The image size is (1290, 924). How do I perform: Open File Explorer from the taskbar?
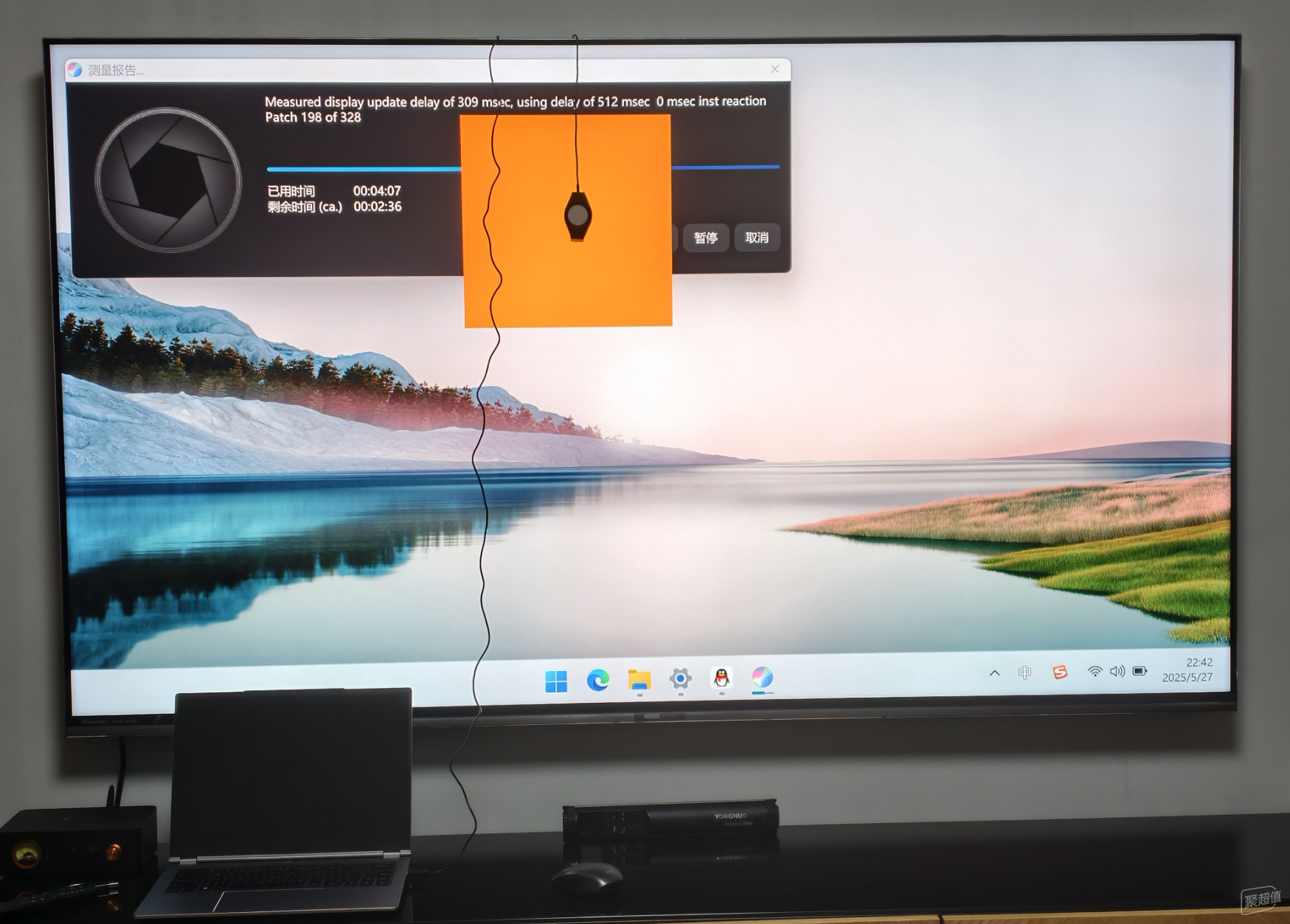click(639, 679)
